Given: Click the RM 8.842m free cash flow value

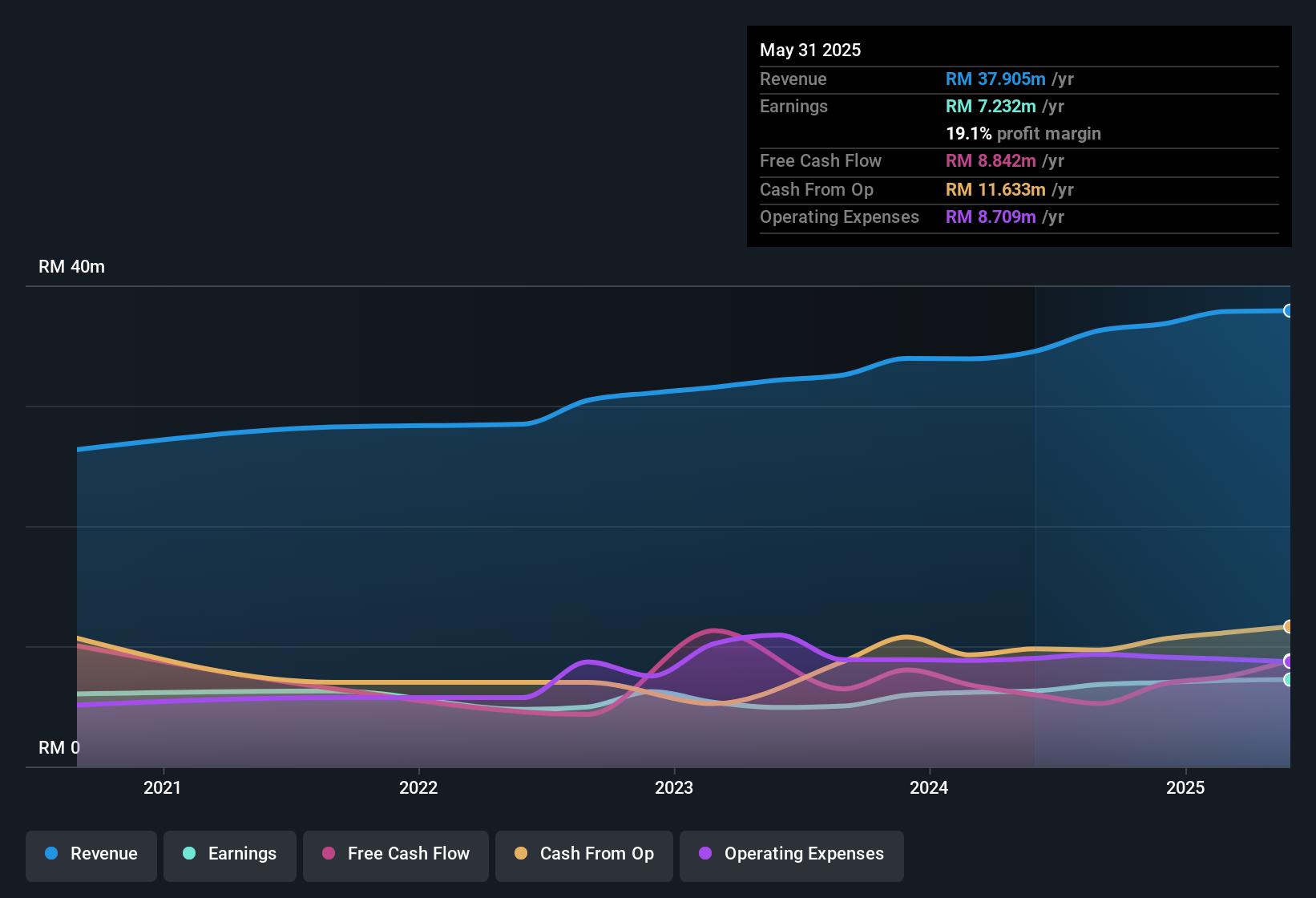Looking at the screenshot, I should tap(991, 161).
